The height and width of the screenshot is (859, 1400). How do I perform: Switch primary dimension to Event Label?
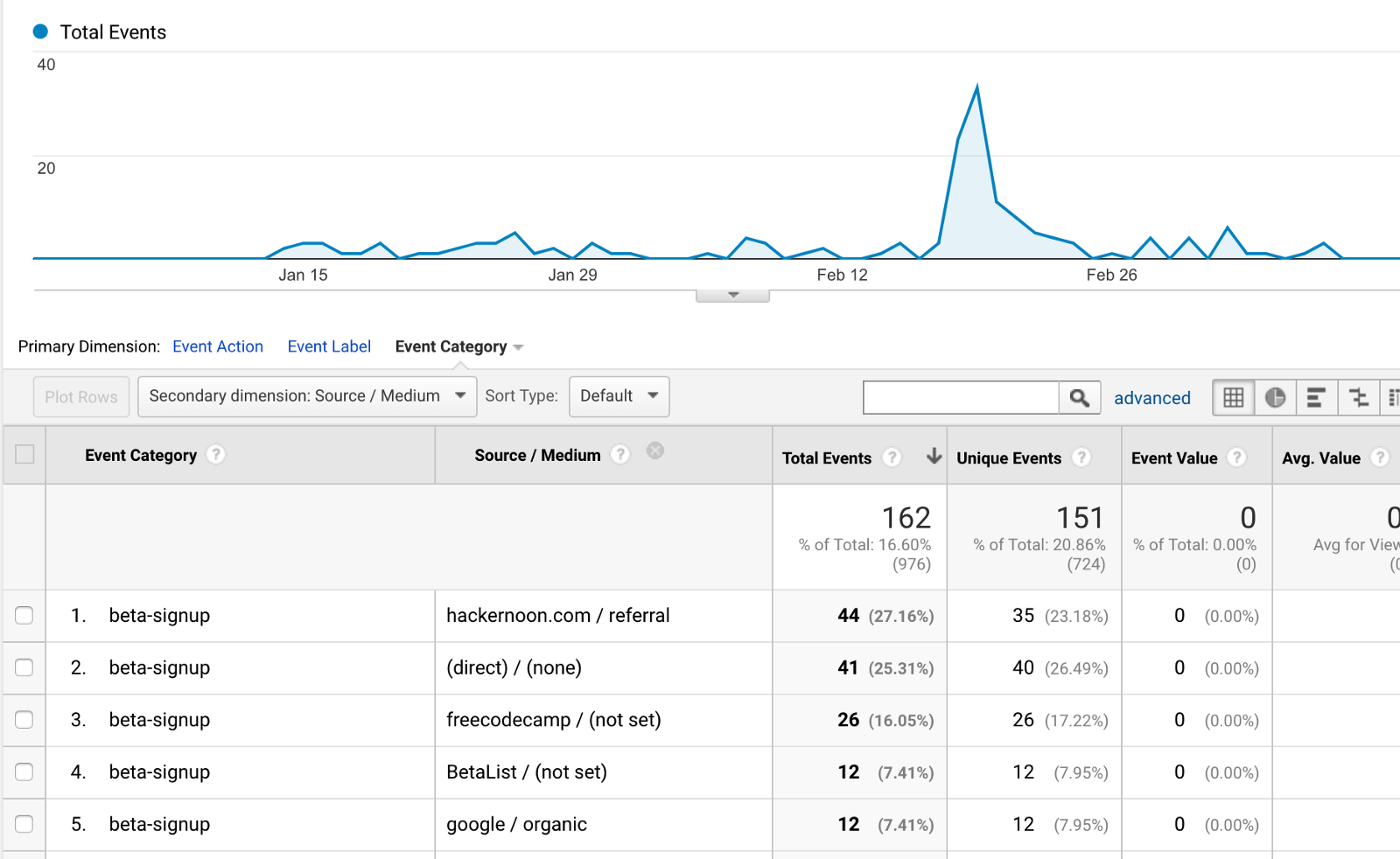329,346
